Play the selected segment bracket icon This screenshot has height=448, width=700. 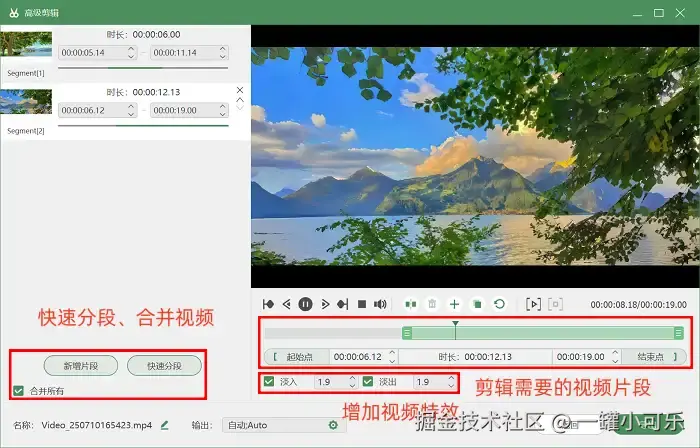(533, 304)
